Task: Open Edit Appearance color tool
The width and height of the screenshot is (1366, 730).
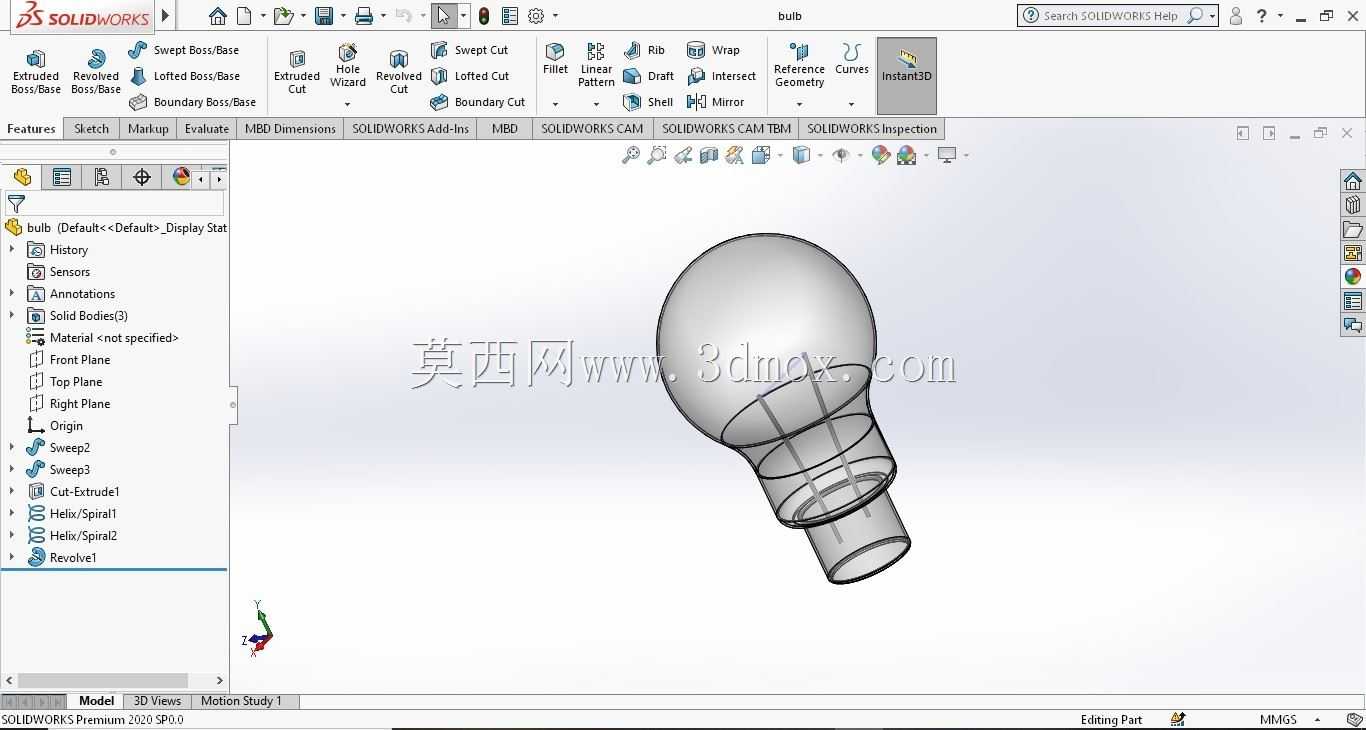Action: tap(881, 155)
